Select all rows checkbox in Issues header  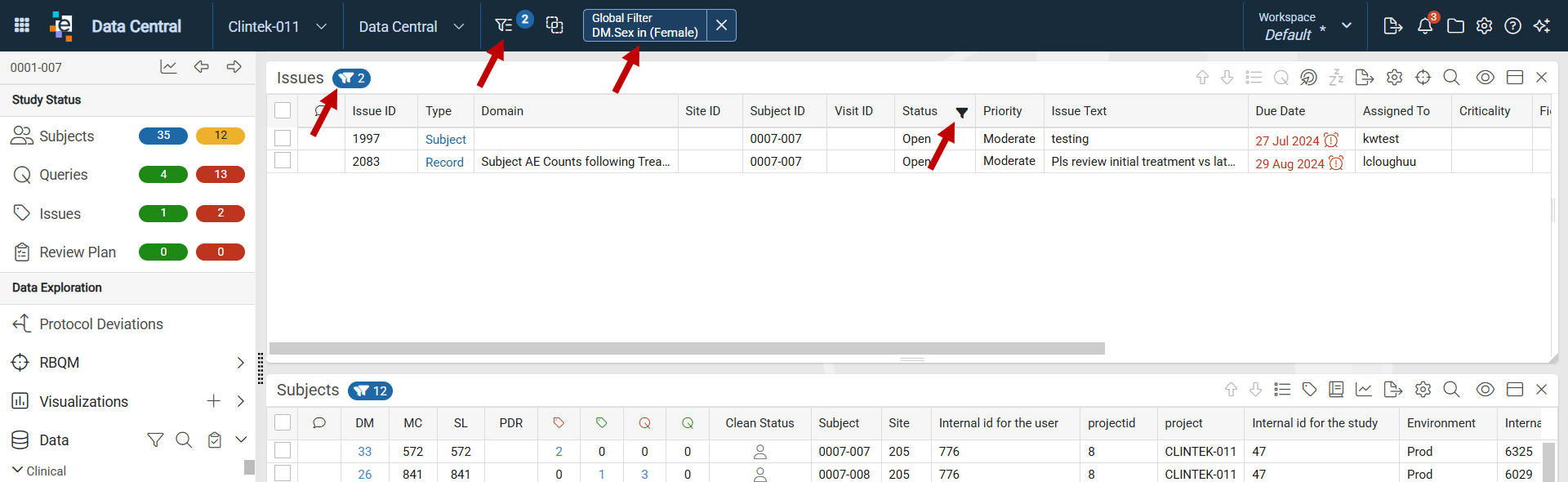283,110
